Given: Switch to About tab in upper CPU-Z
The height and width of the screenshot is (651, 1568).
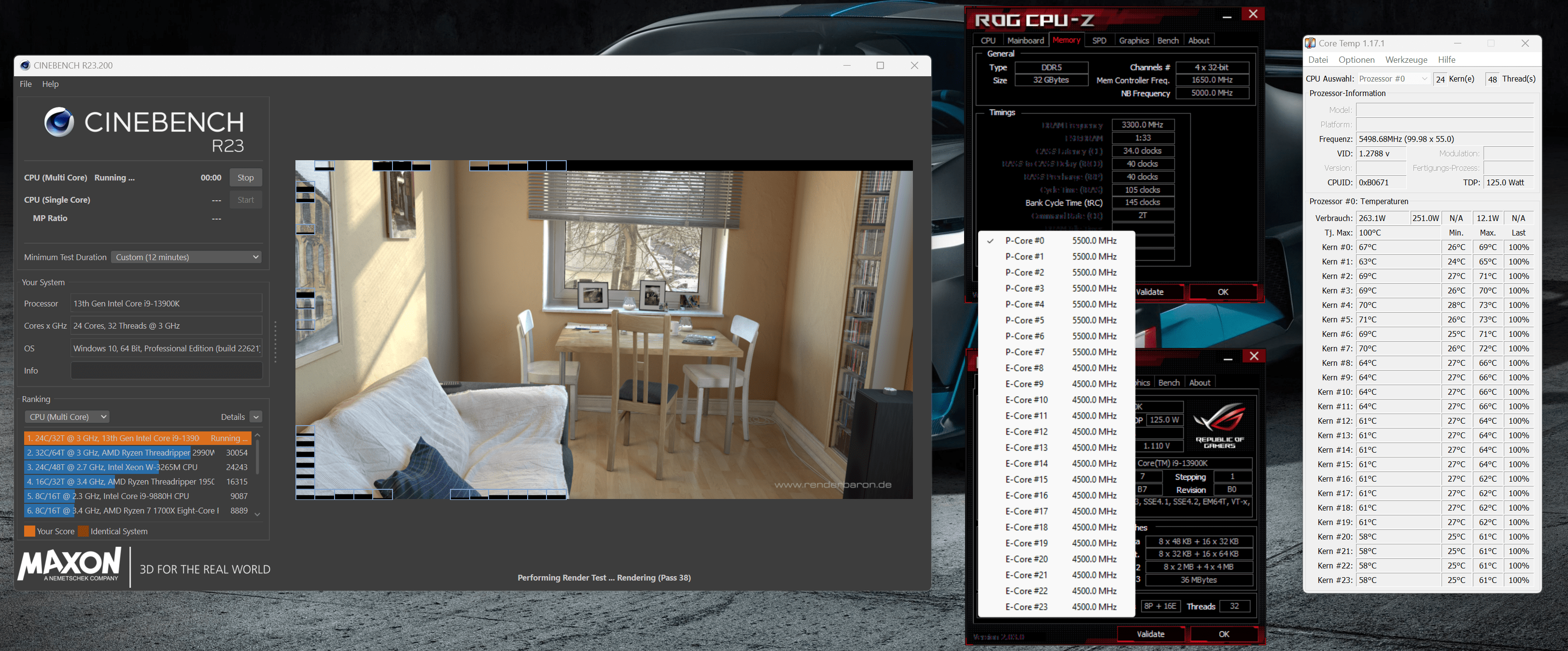Looking at the screenshot, I should pos(1199,40).
